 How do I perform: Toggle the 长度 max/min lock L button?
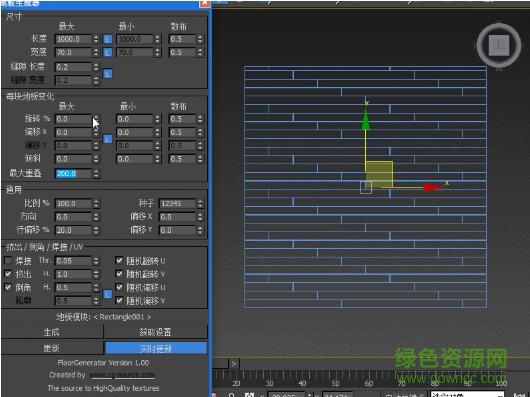(x=107, y=39)
